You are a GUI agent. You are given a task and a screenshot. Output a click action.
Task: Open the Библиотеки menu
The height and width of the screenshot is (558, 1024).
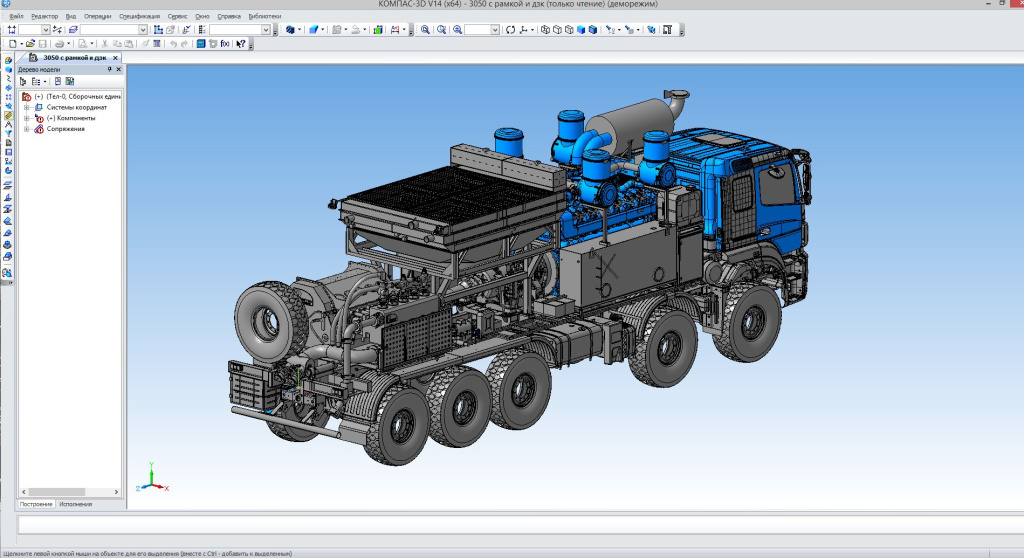pyautogui.click(x=265, y=17)
